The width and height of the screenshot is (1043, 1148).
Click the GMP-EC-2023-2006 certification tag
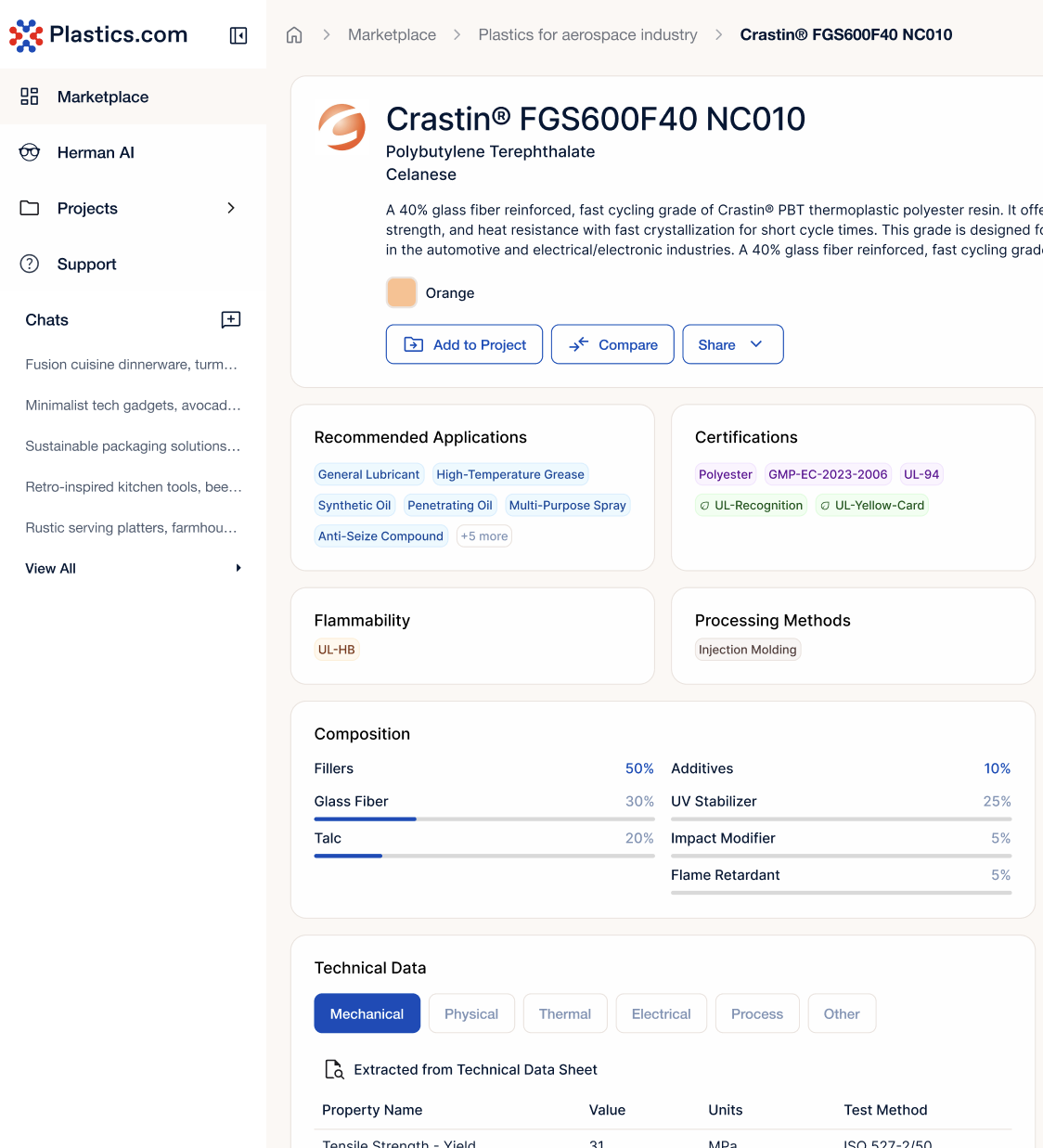pyautogui.click(x=828, y=474)
